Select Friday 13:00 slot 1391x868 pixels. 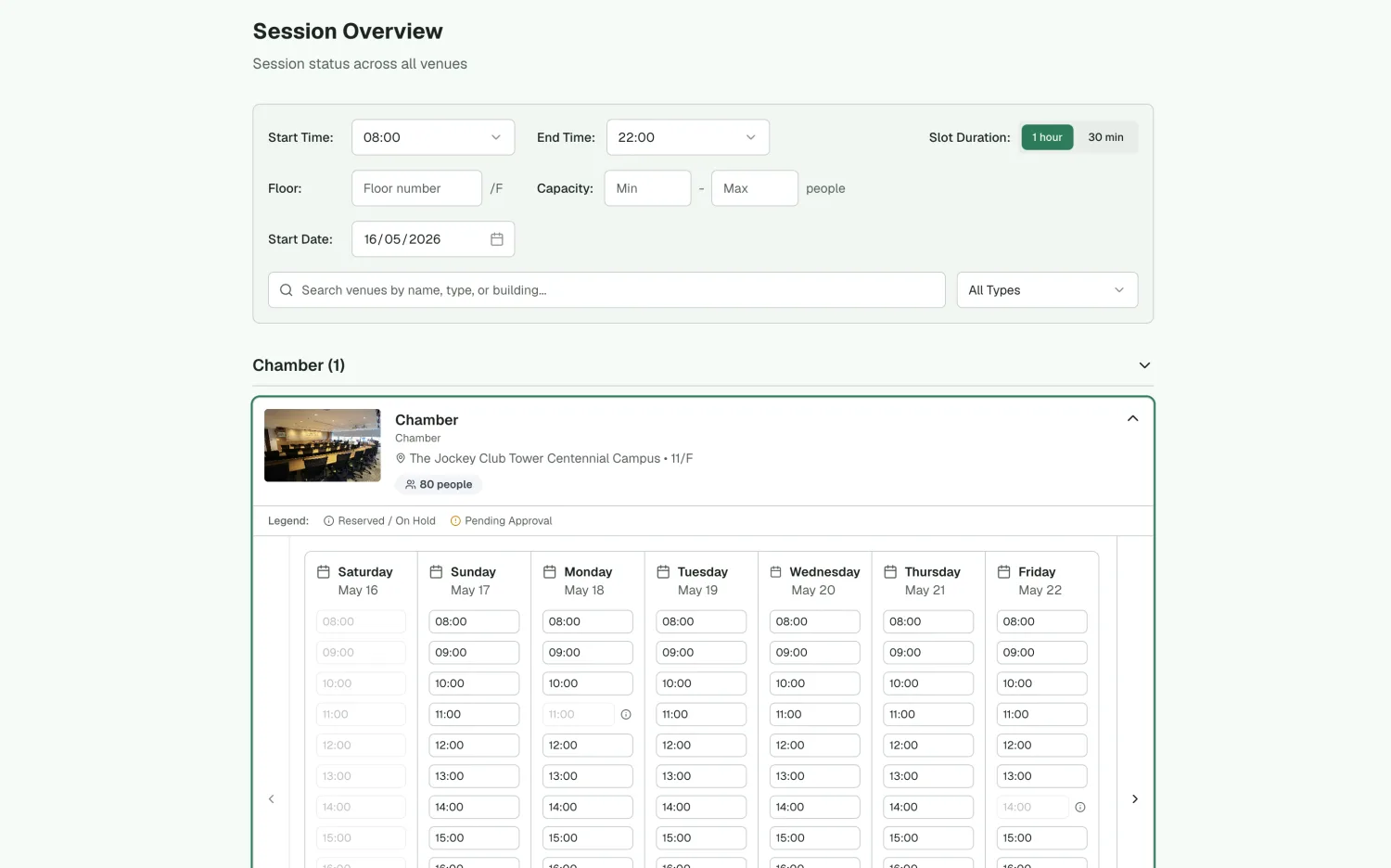click(1042, 776)
